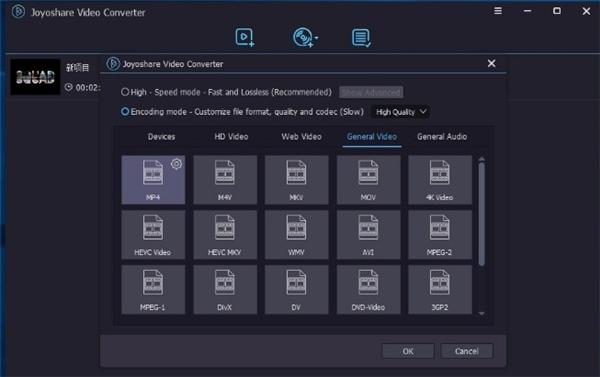Close the format selection dialog

tap(491, 63)
